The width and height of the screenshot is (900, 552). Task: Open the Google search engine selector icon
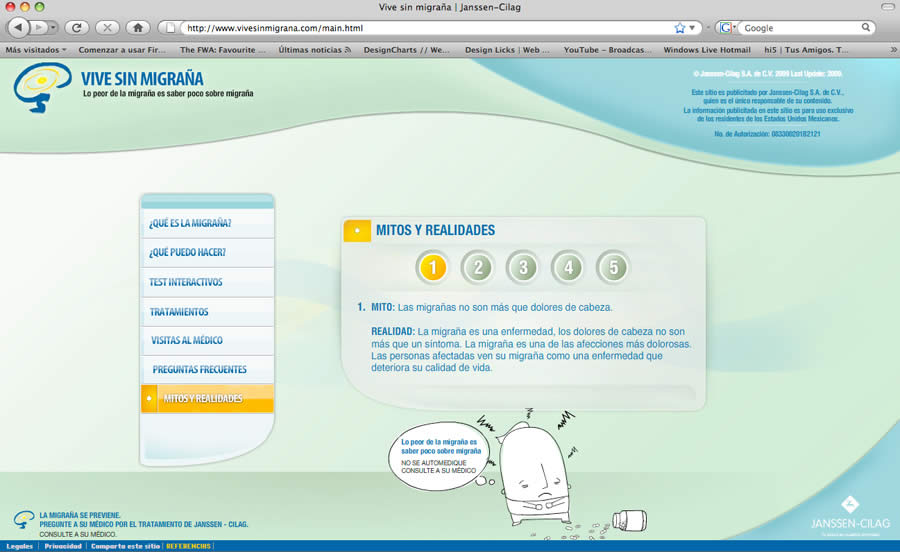(x=727, y=28)
